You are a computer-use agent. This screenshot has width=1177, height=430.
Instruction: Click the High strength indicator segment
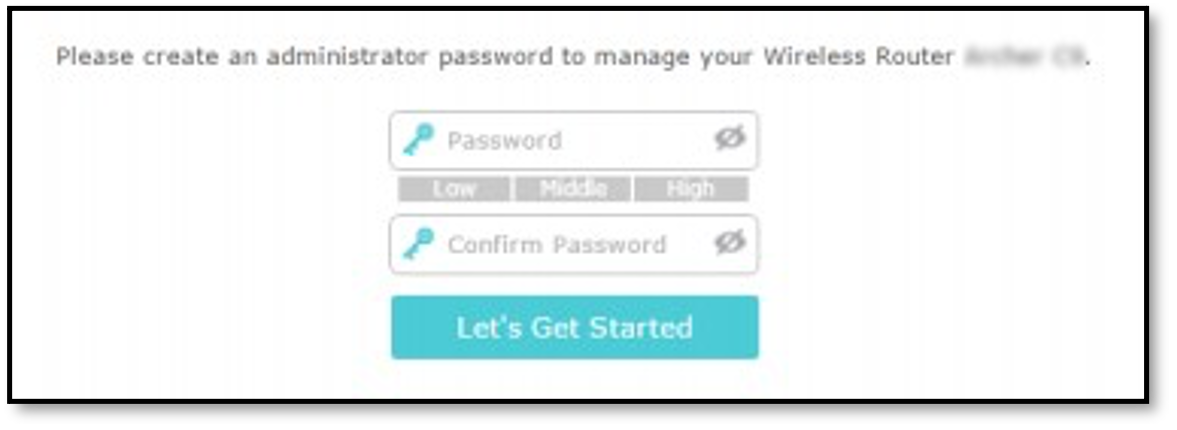(691, 189)
